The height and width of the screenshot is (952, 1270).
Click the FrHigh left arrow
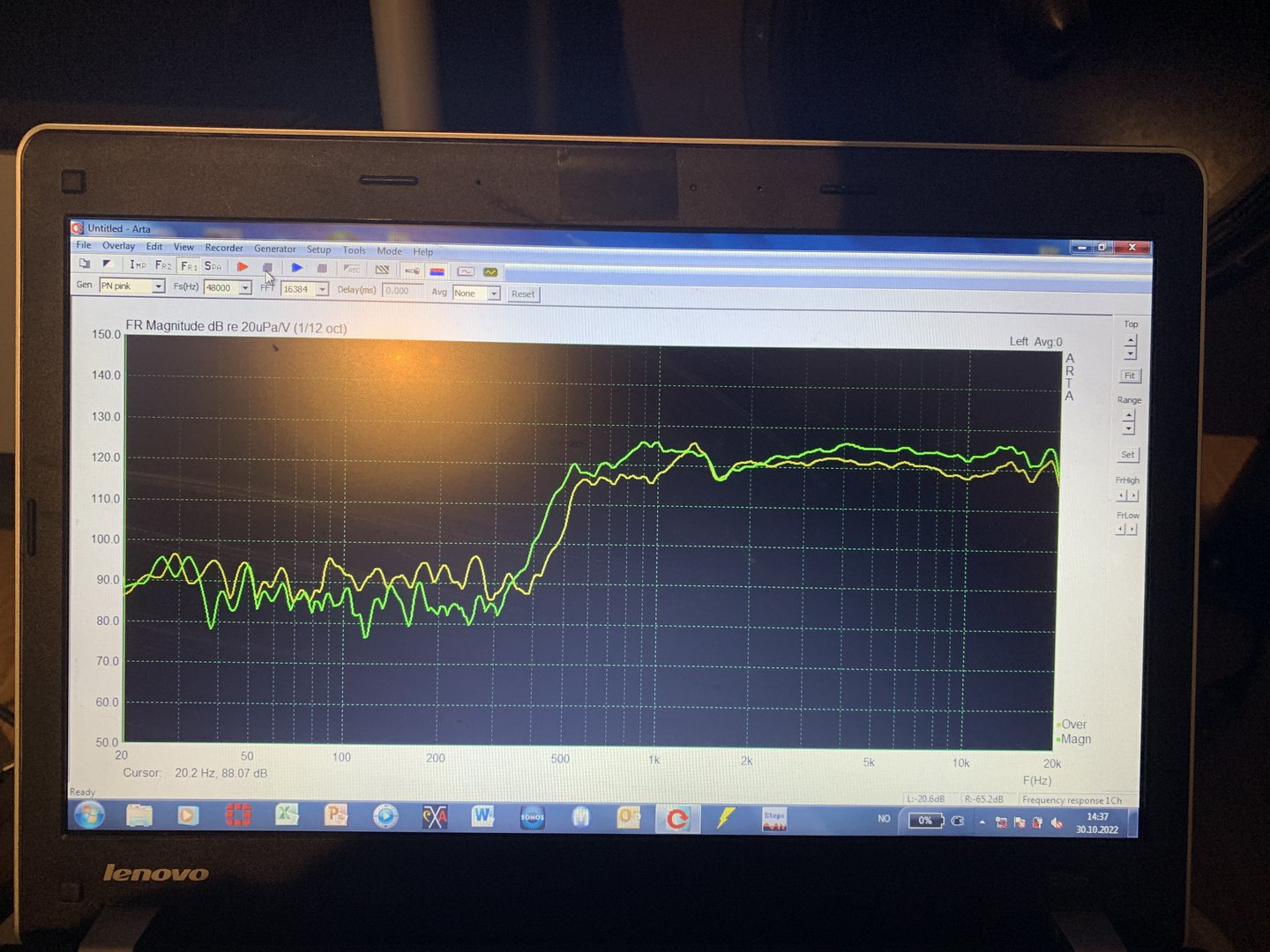(x=1121, y=495)
